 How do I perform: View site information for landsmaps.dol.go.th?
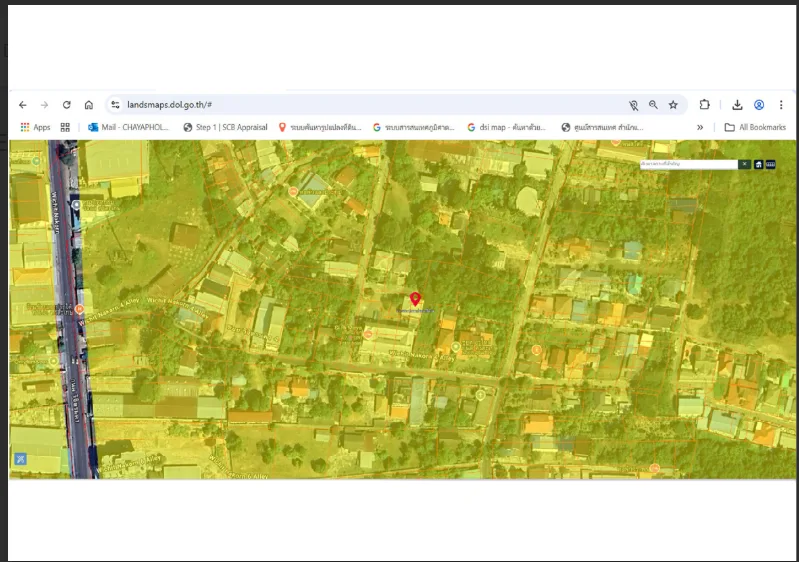(x=116, y=105)
